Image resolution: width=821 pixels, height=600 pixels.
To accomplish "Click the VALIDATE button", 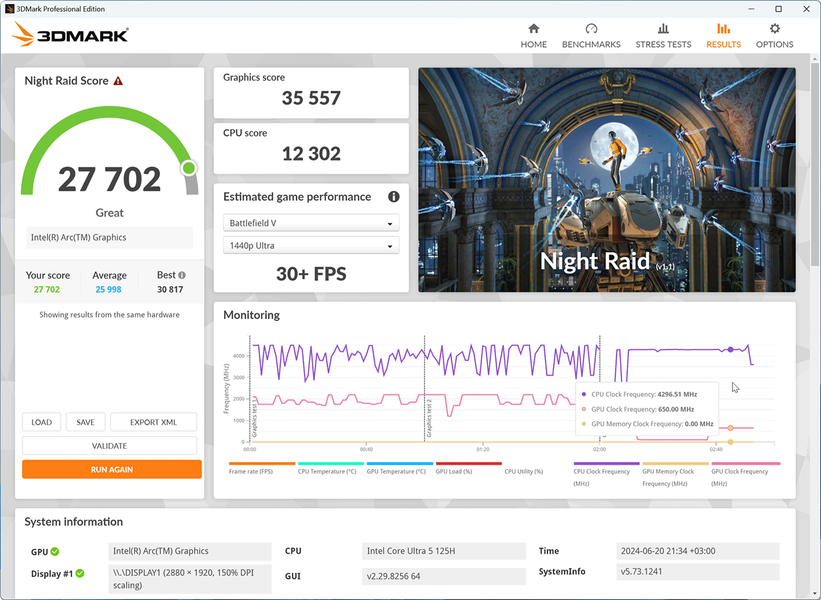I will tap(109, 446).
